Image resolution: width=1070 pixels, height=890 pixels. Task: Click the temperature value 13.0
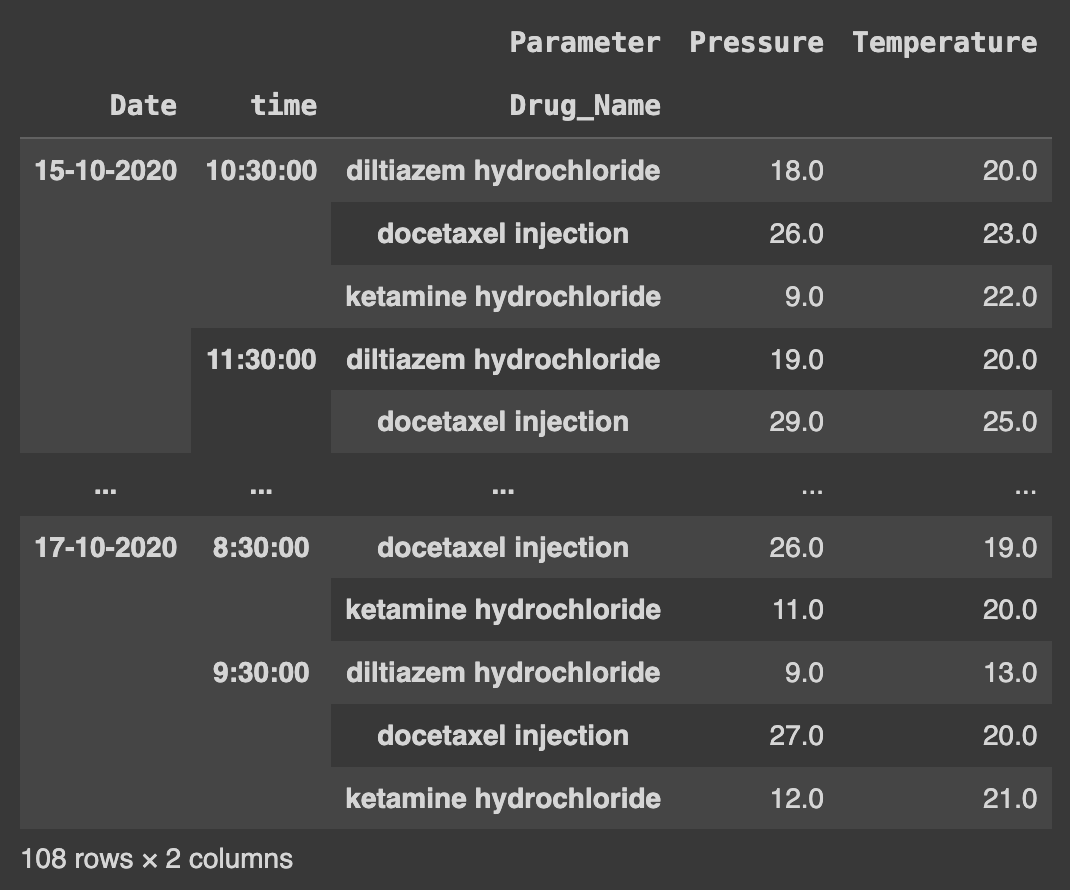point(1009,673)
